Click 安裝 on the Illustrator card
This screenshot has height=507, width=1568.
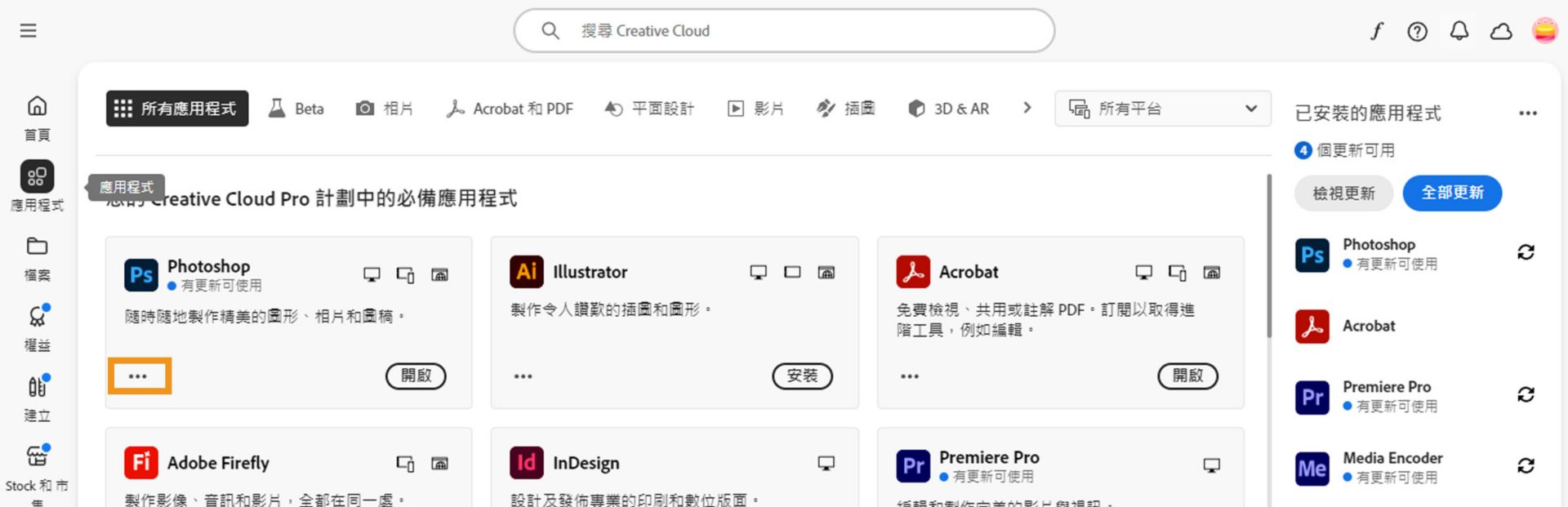802,376
